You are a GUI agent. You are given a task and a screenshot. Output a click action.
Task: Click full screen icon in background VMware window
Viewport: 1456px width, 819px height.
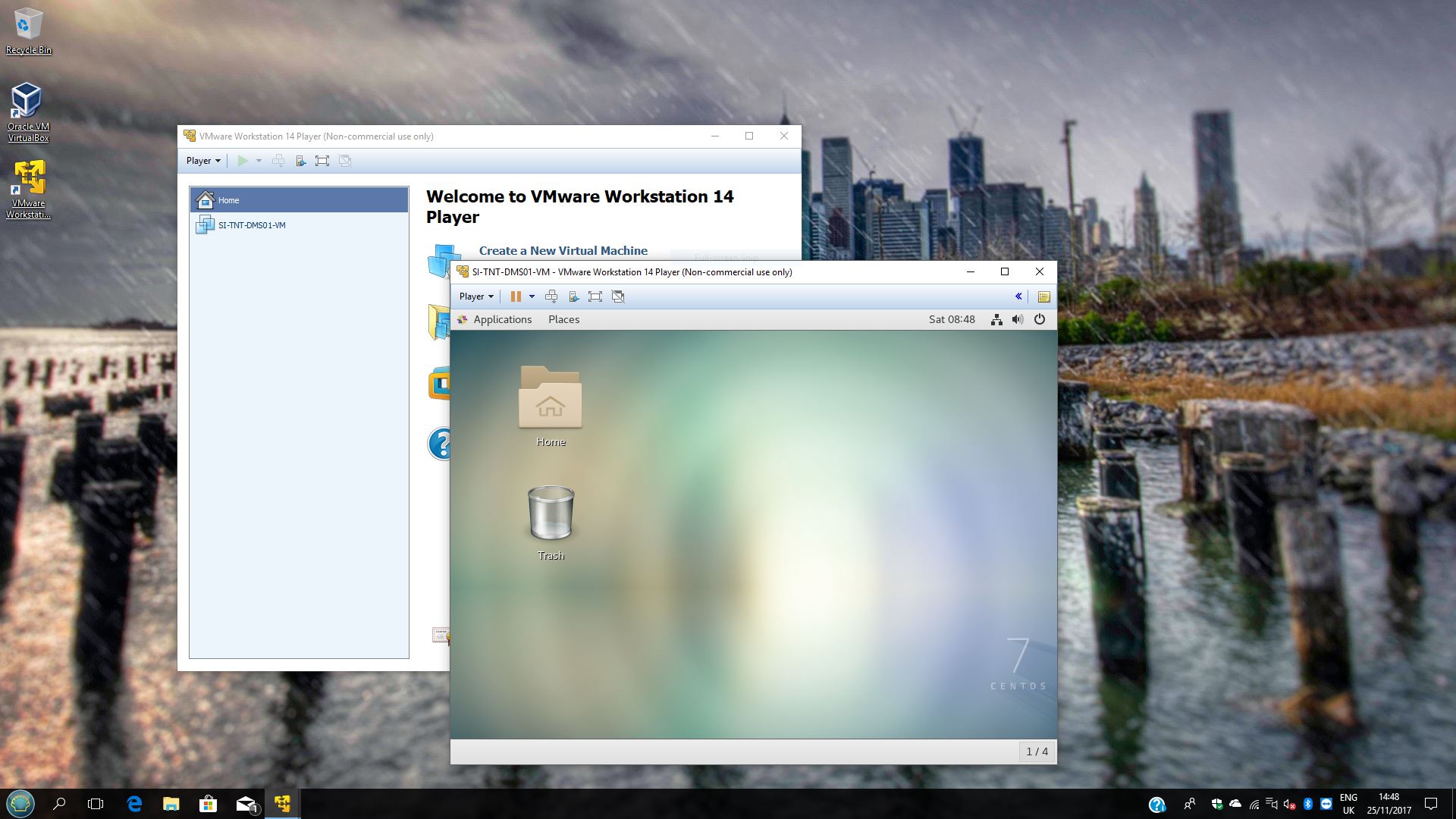point(322,161)
